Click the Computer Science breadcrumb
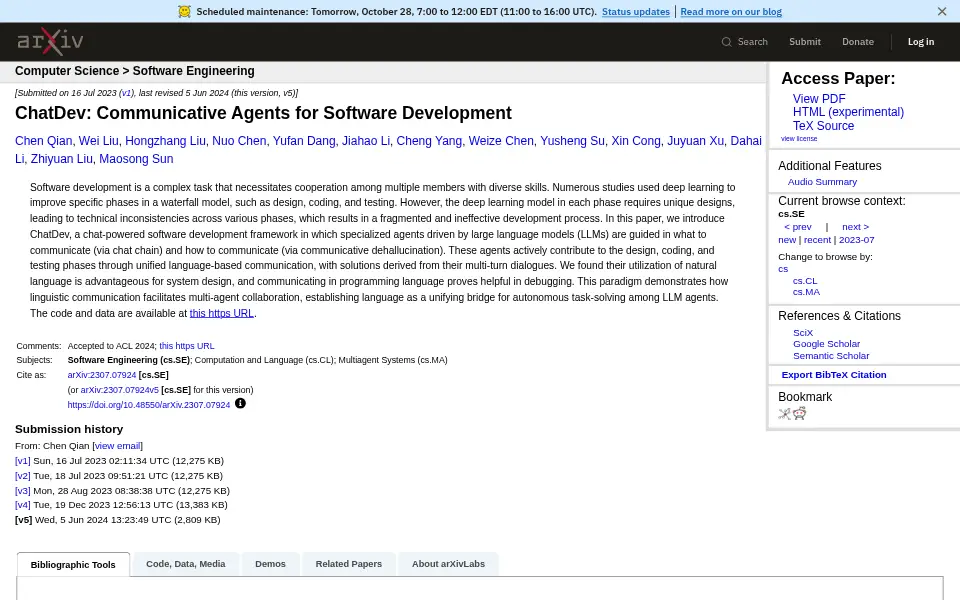Screen dimensions: 960x600 tap(67, 71)
